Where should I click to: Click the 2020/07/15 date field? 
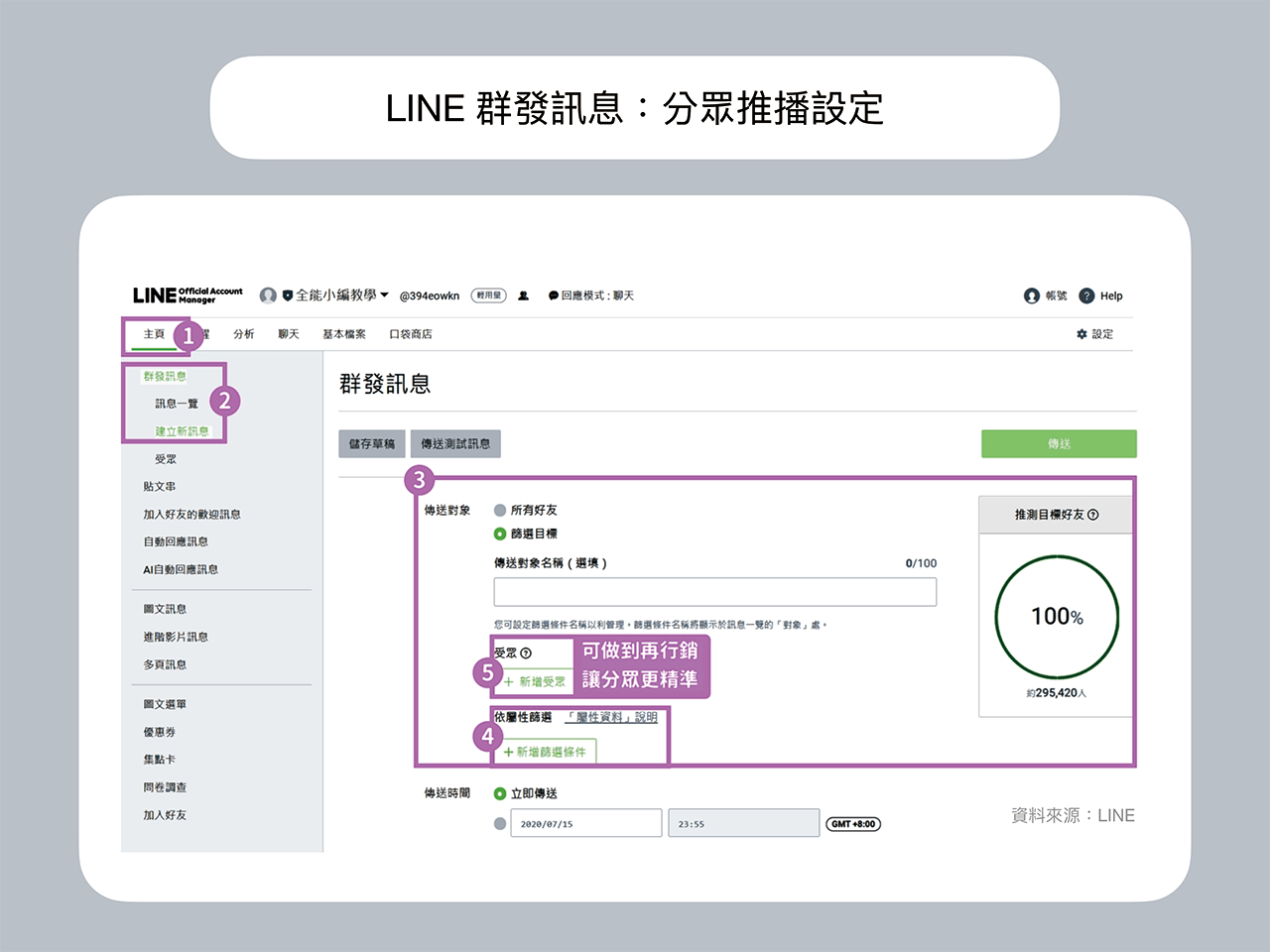tap(585, 823)
